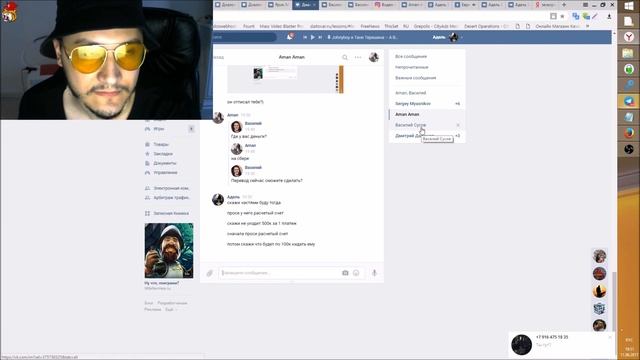
Task: Click Адель's avatar next to last messages
Action: 218,200
